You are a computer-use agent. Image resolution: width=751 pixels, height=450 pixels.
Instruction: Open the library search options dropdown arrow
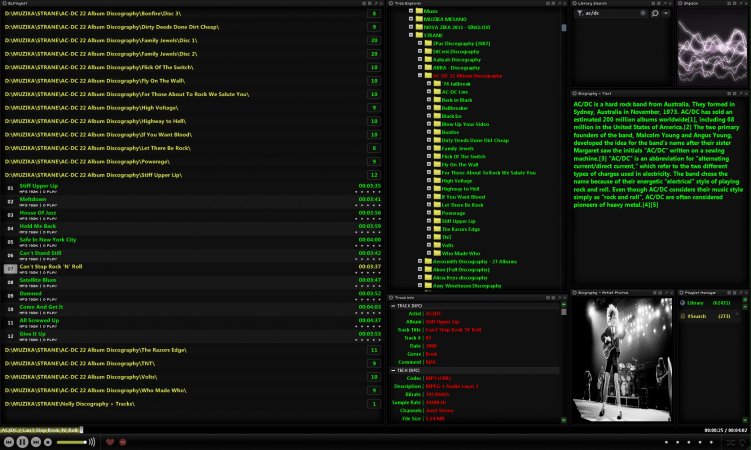coord(666,13)
